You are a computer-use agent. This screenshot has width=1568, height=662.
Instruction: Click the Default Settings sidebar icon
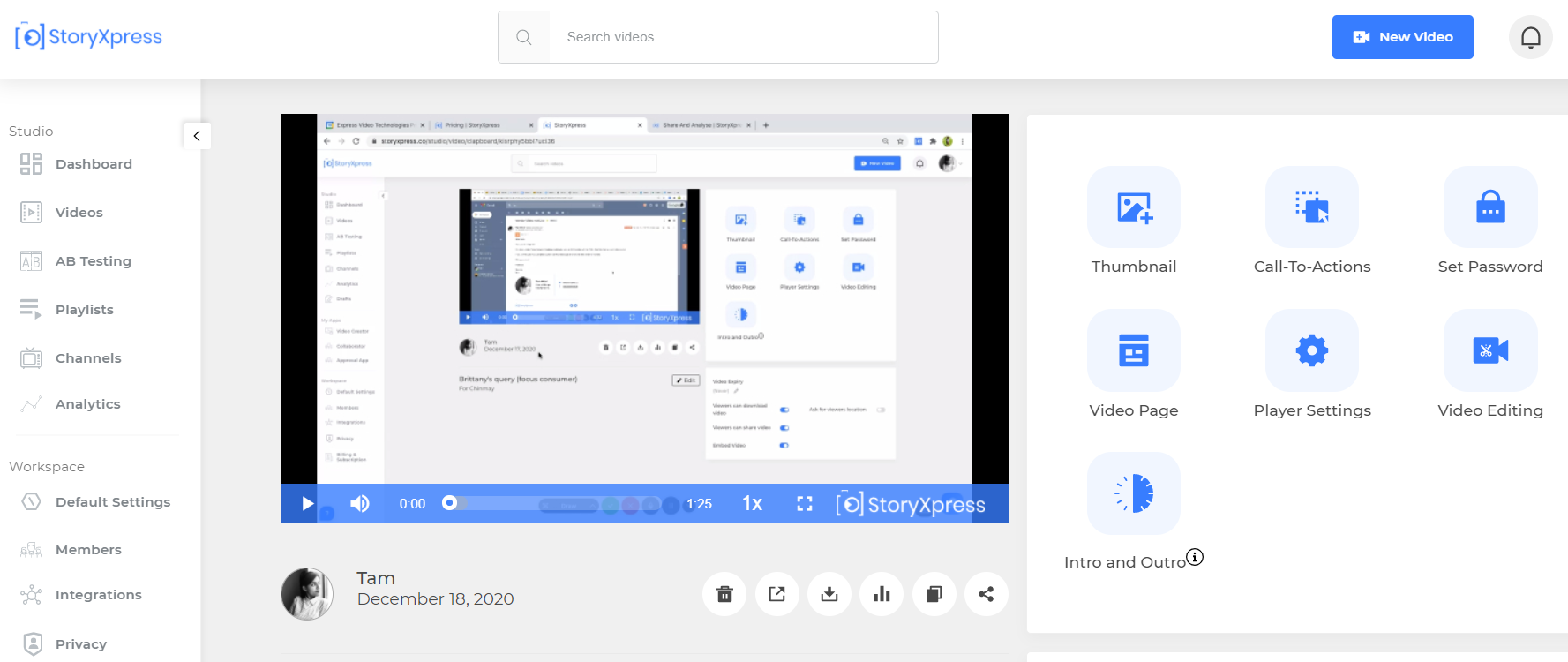point(31,501)
